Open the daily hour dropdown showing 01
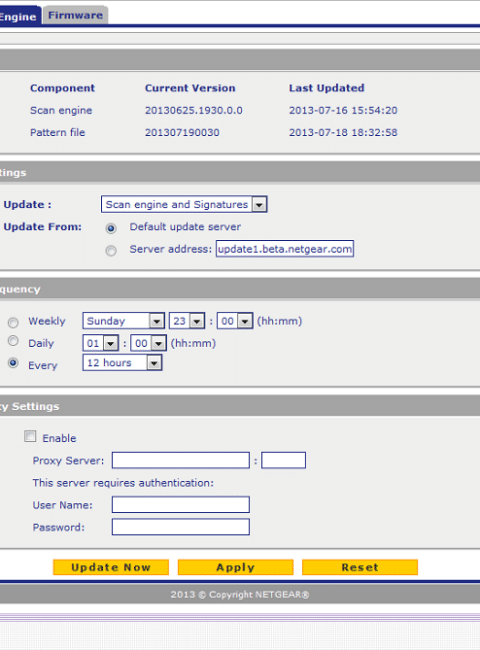The width and height of the screenshot is (480, 650). (101, 343)
